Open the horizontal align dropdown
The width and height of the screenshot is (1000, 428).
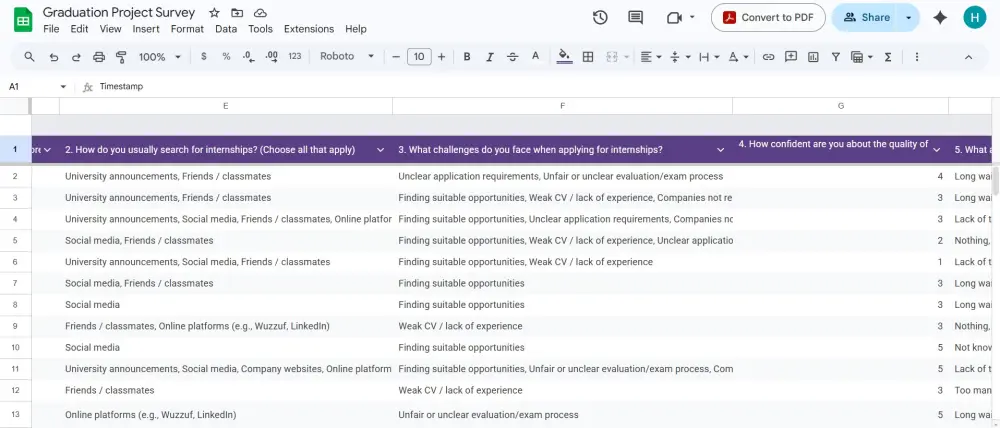[x=651, y=57]
